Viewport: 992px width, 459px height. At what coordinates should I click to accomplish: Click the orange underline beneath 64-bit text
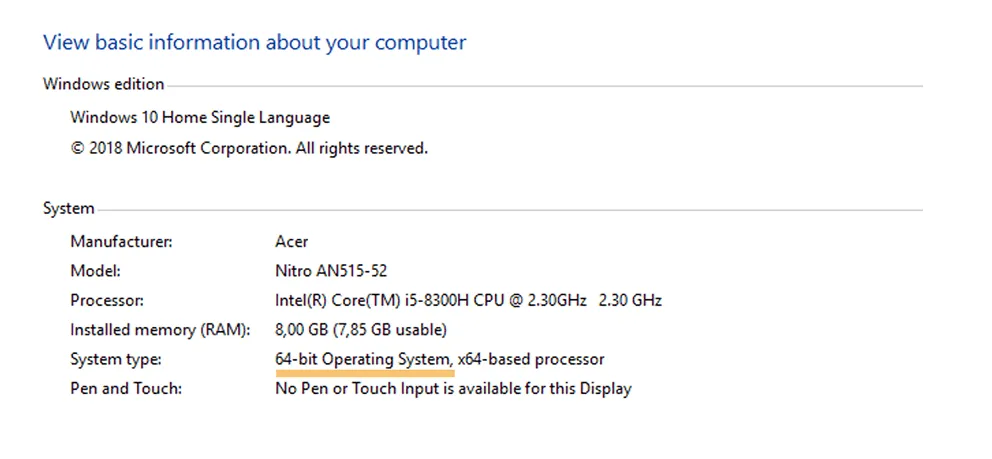[x=365, y=374]
